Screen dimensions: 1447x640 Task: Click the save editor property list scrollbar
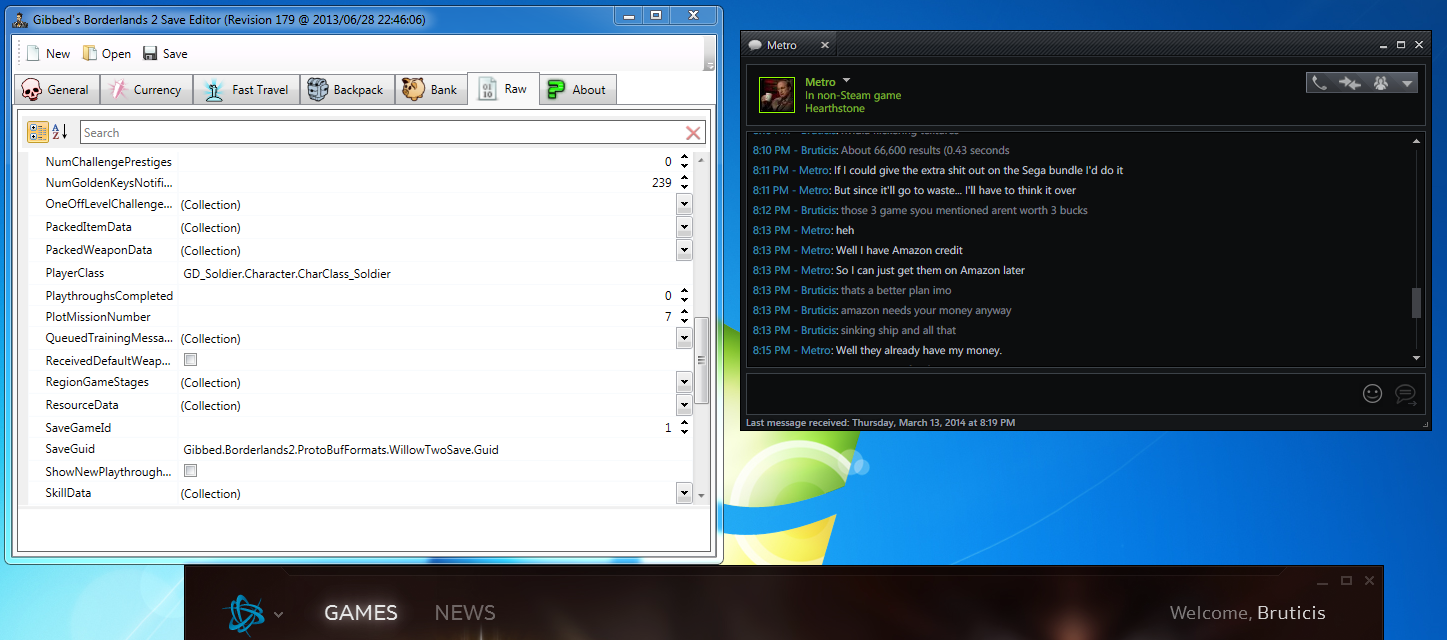coord(701,360)
